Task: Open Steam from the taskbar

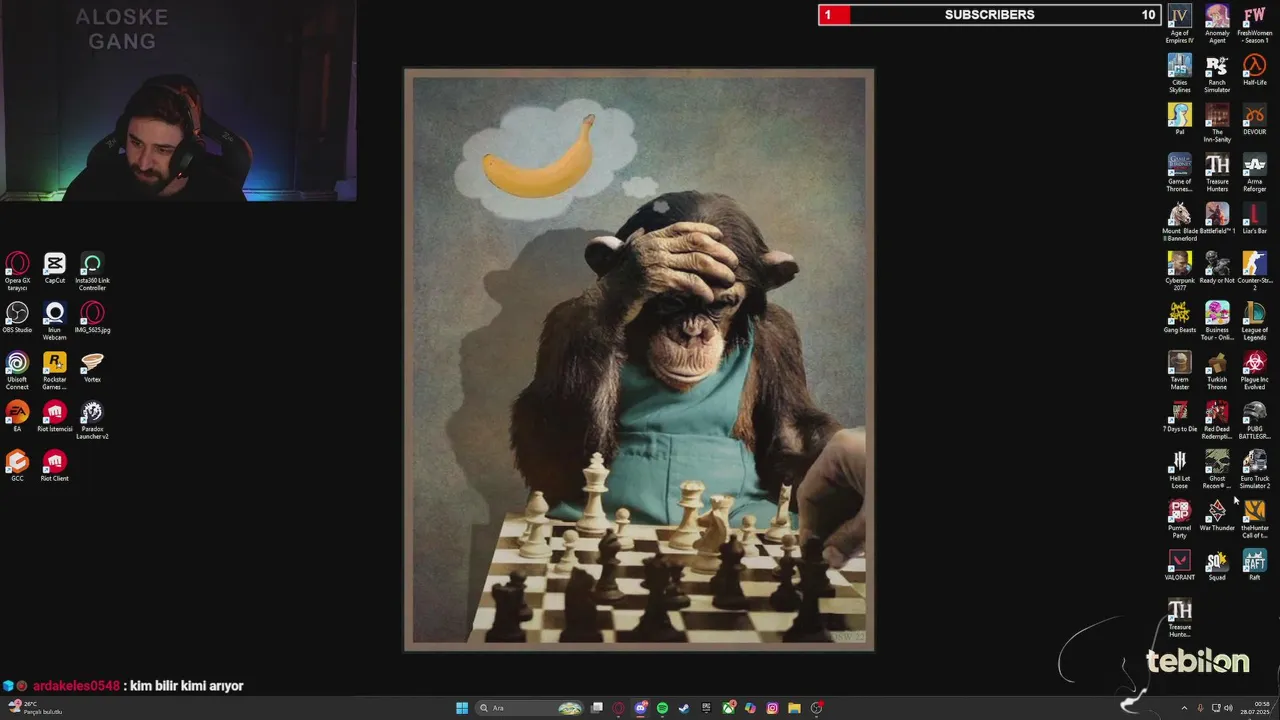Action: coord(684,708)
